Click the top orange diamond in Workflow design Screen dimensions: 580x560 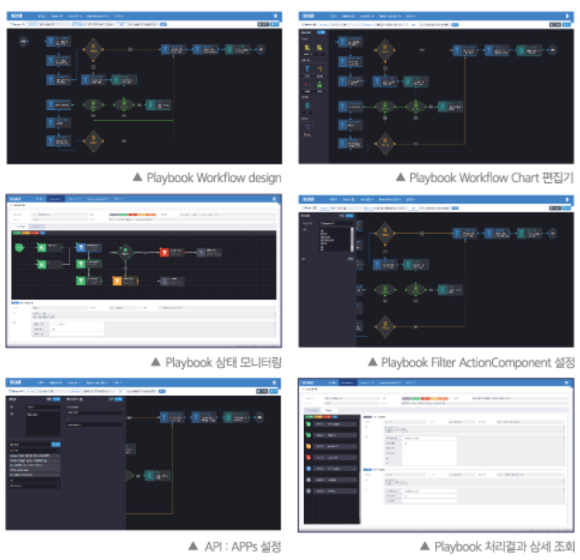point(93,49)
